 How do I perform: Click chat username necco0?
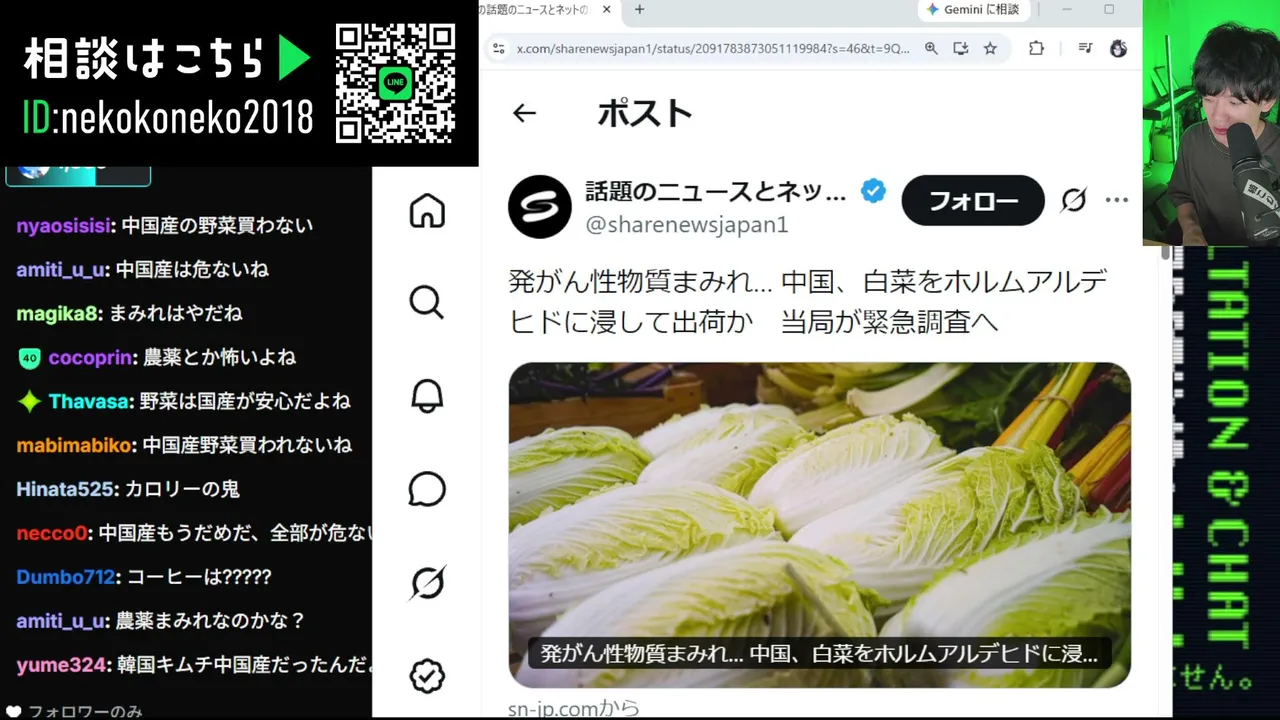52,534
